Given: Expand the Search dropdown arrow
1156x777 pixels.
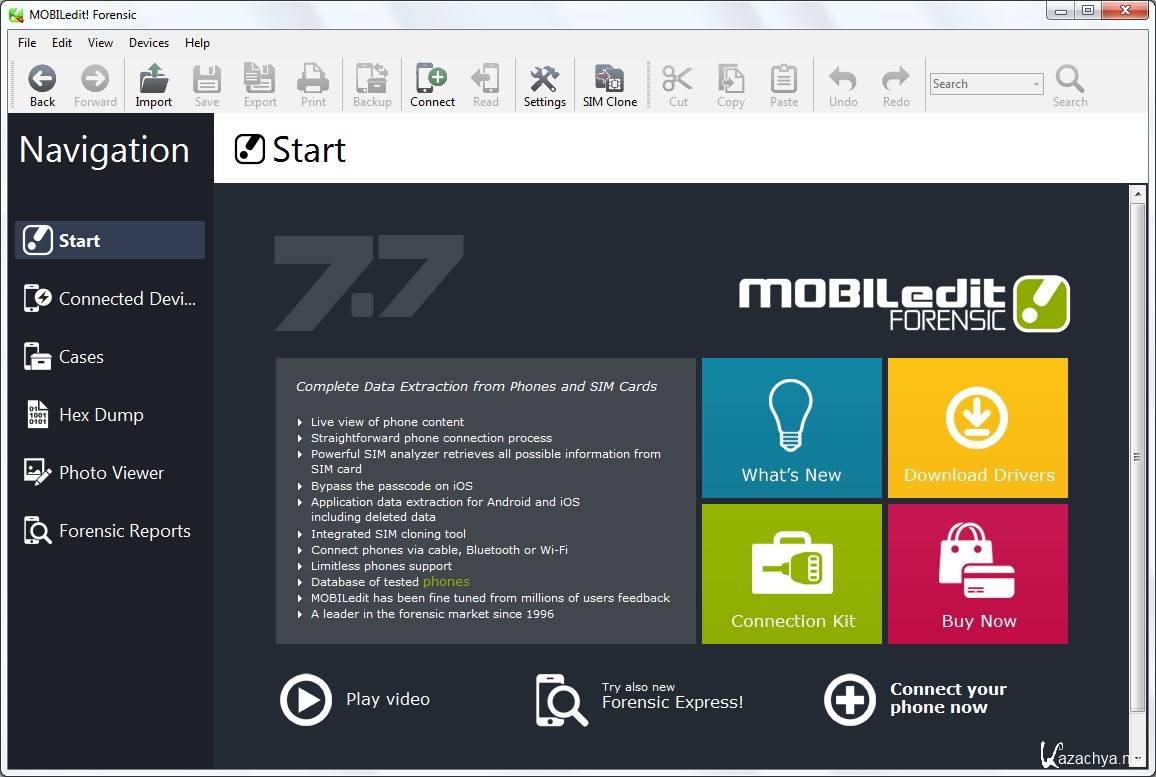Looking at the screenshot, I should pos(1037,85).
